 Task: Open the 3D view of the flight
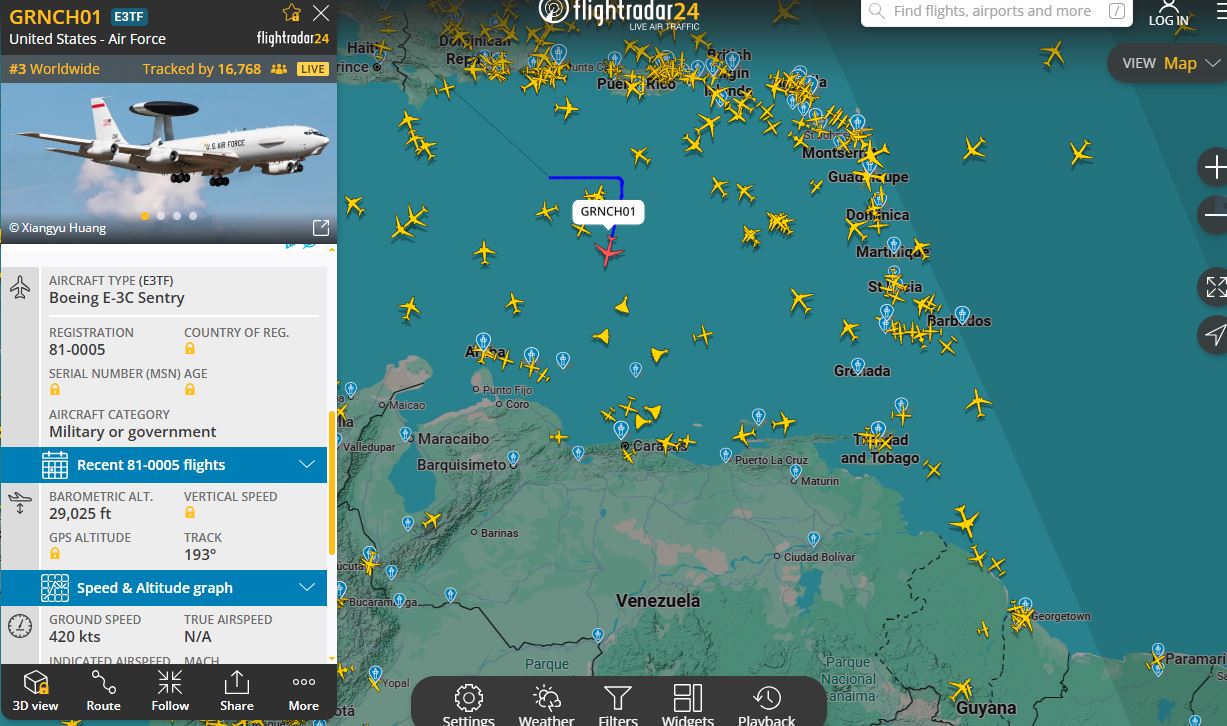click(35, 691)
